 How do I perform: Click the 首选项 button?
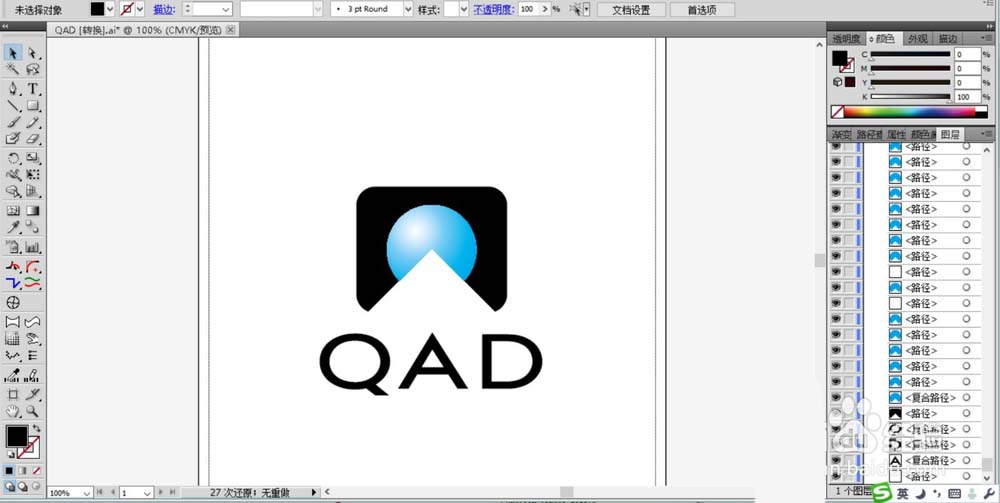(x=702, y=10)
